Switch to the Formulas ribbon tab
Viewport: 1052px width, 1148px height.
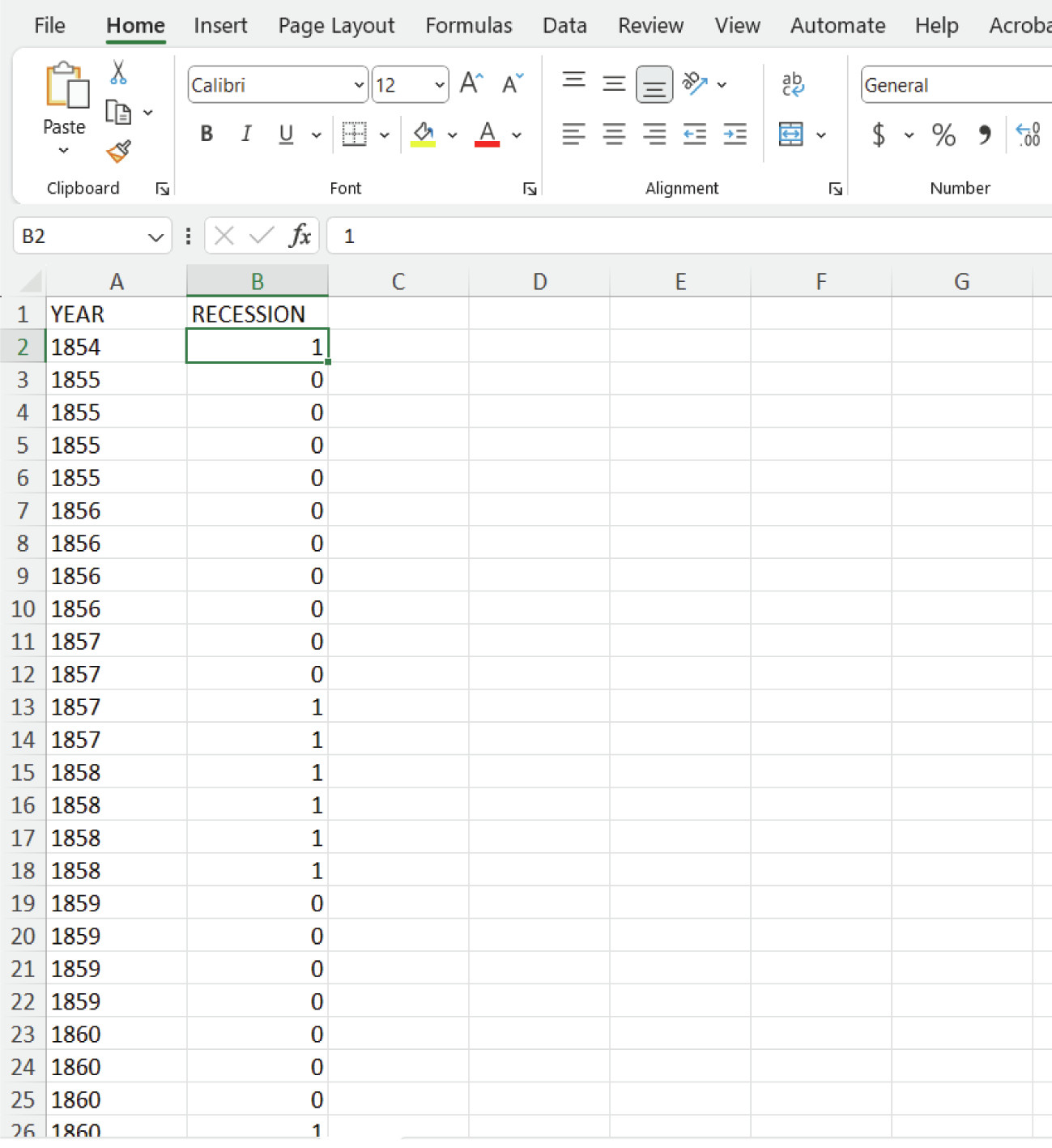(x=468, y=25)
